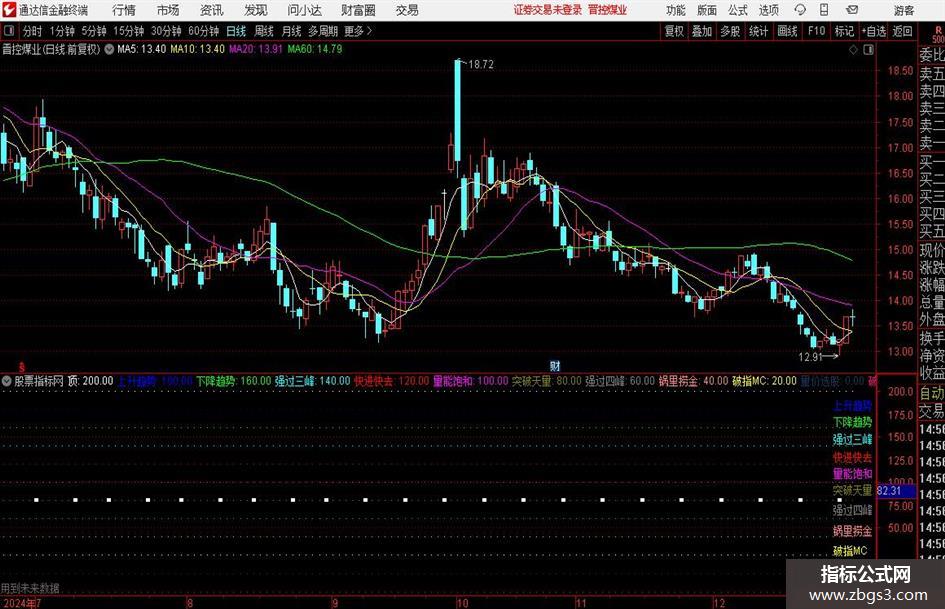Expand 更多 period options
Viewport: 945px width, 609px height.
click(x=358, y=31)
